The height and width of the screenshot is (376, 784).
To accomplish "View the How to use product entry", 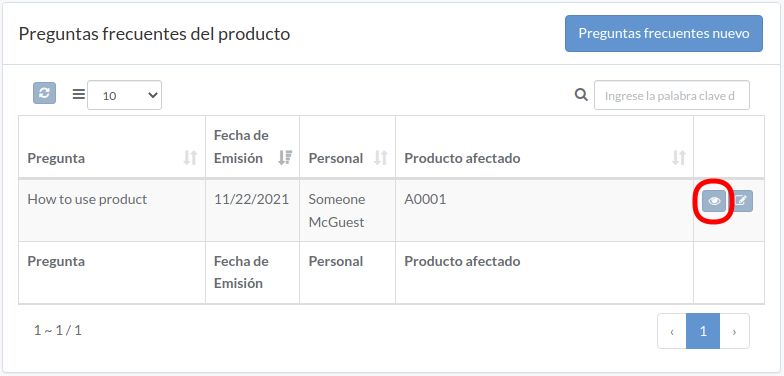I will [x=714, y=201].
